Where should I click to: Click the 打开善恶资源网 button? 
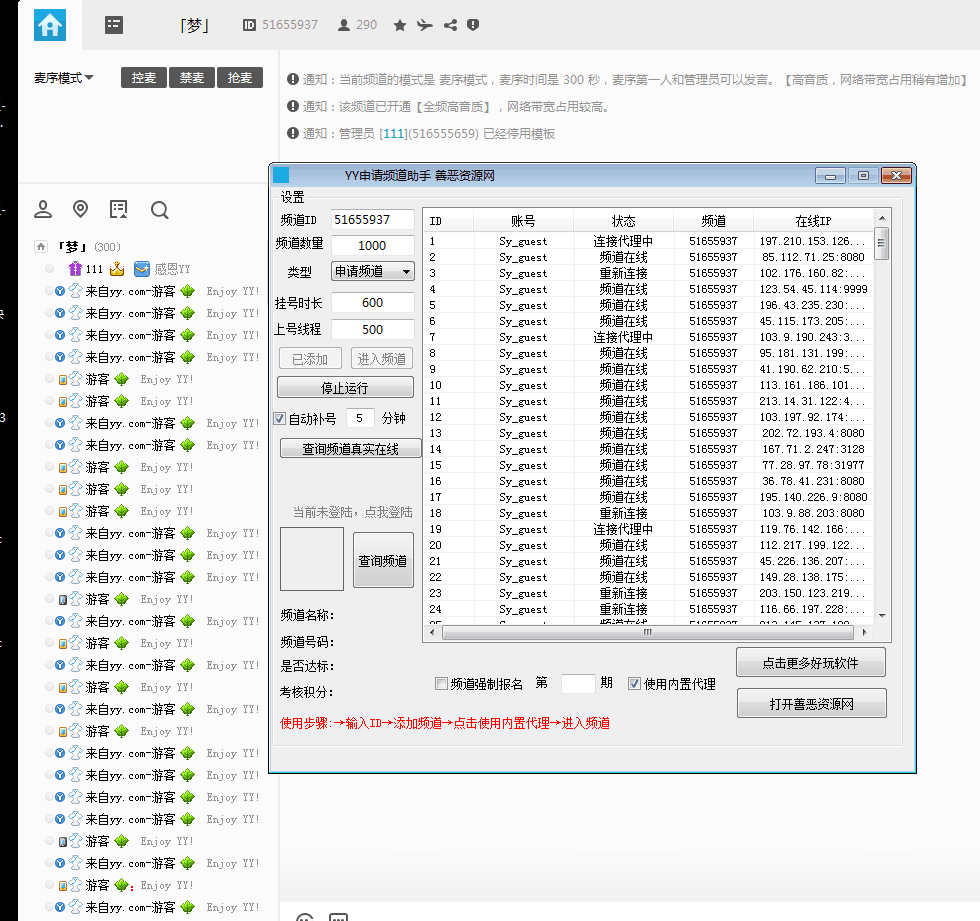point(811,703)
